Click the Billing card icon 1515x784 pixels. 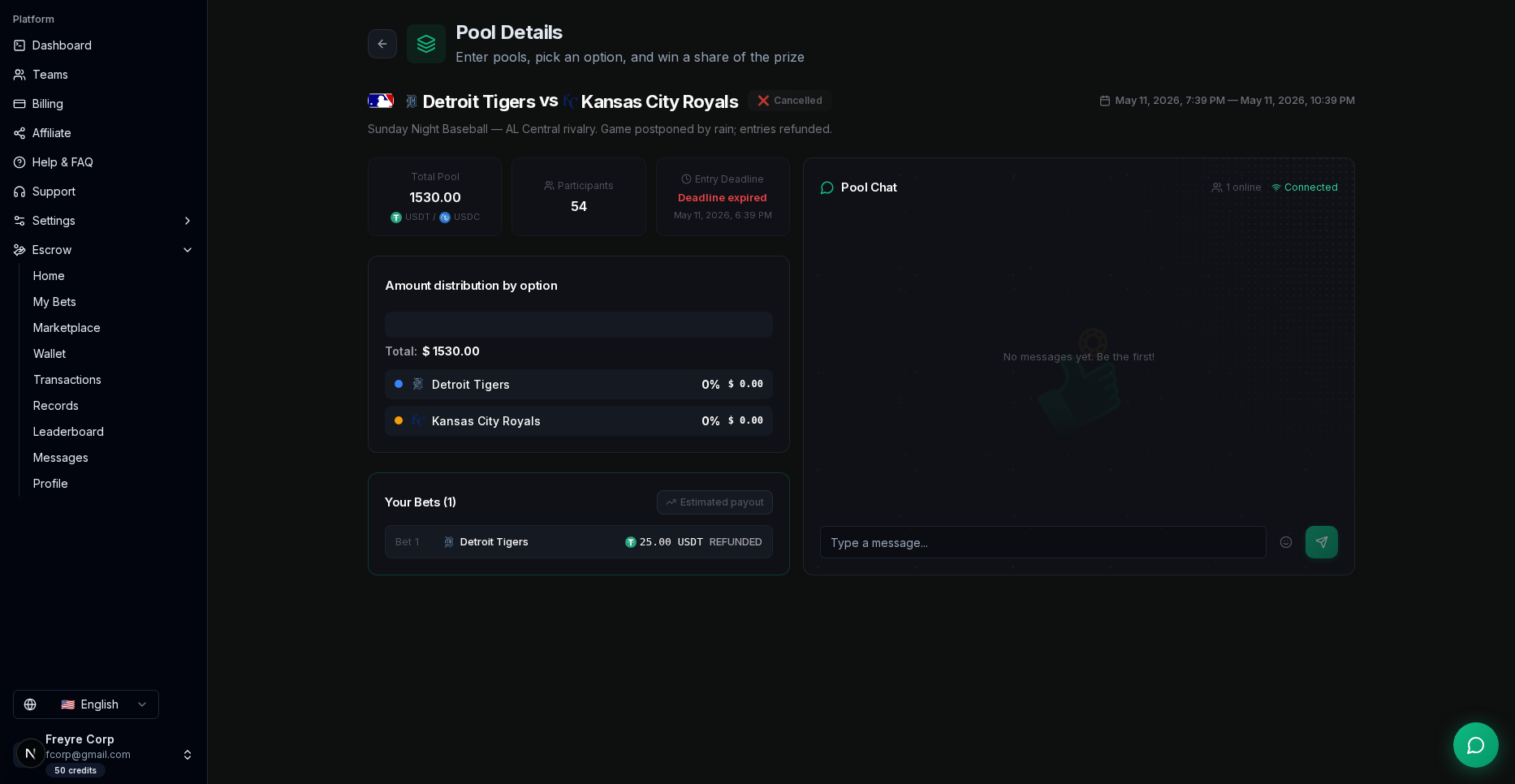pyautogui.click(x=19, y=104)
